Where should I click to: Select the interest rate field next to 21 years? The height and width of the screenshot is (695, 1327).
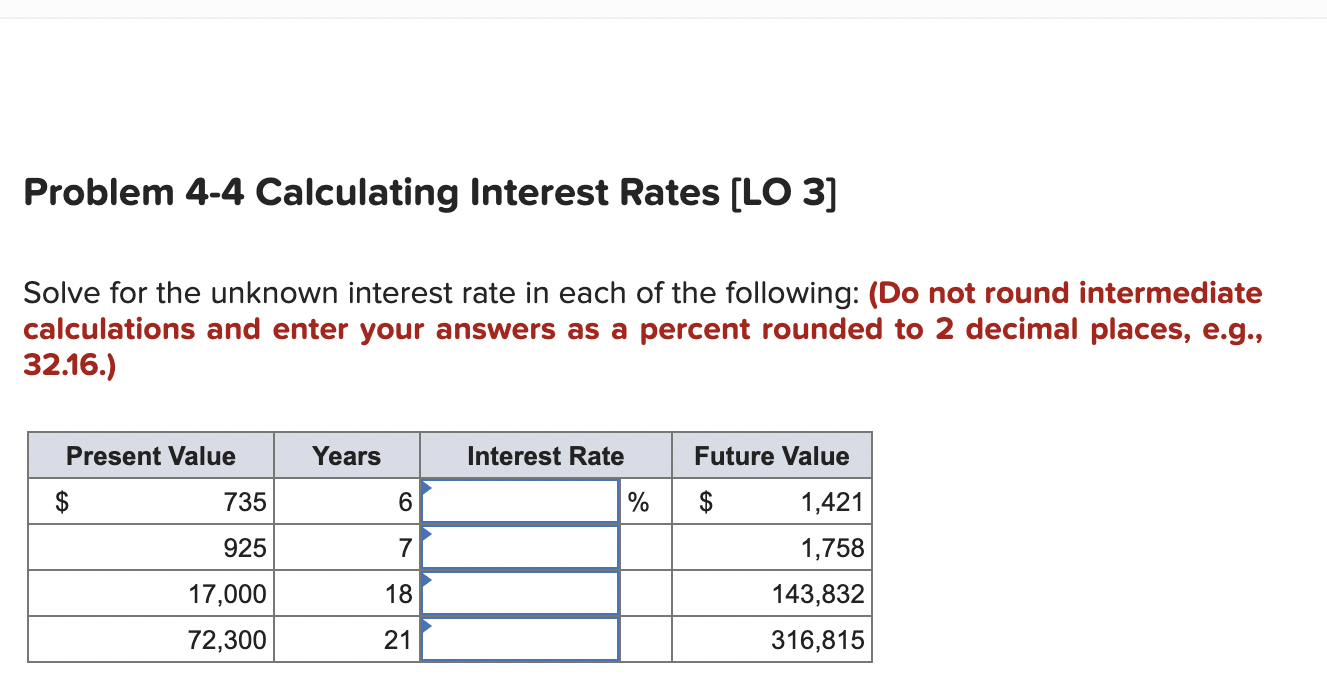(520, 639)
